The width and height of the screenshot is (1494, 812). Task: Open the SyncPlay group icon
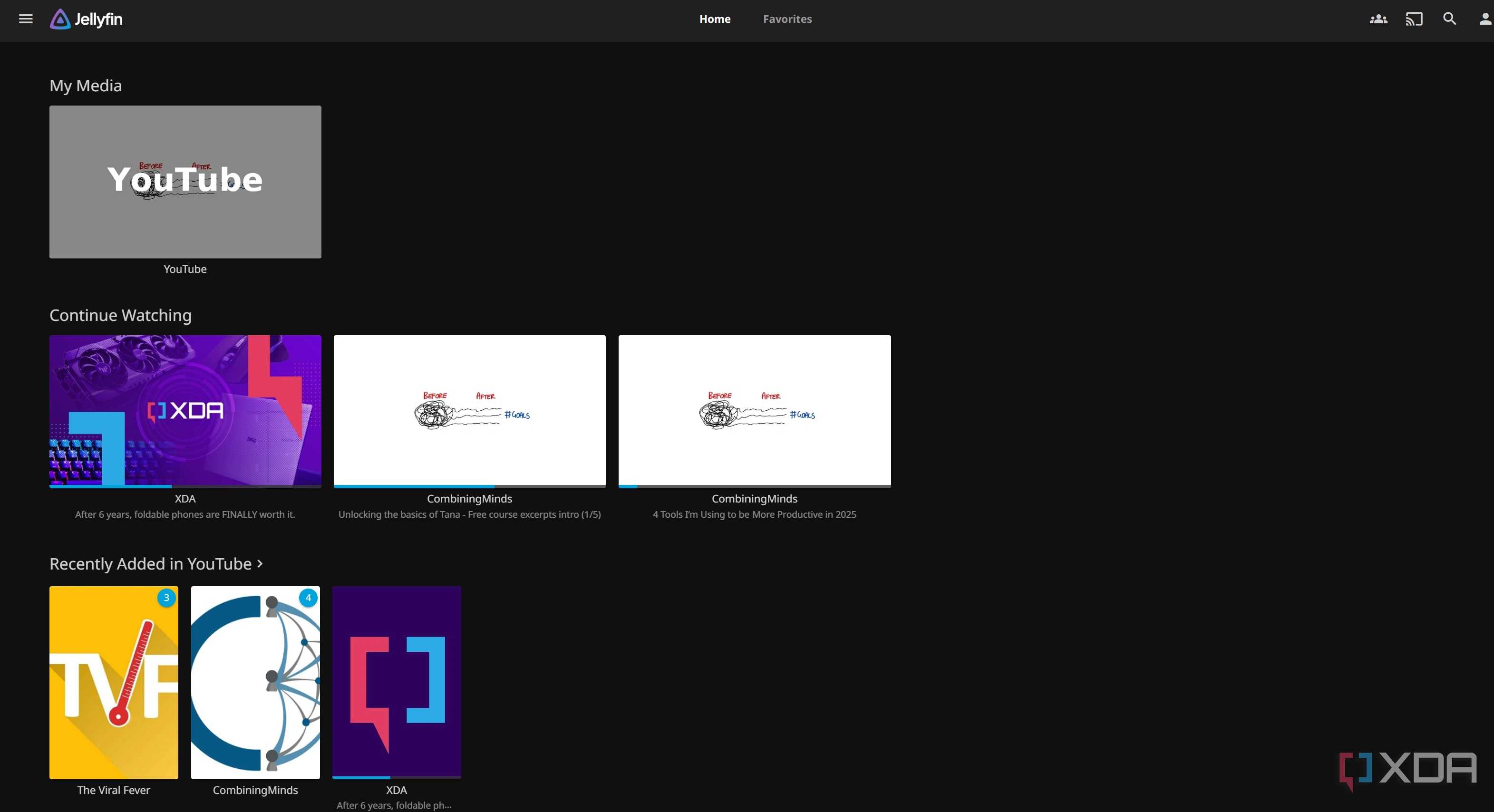[1378, 19]
